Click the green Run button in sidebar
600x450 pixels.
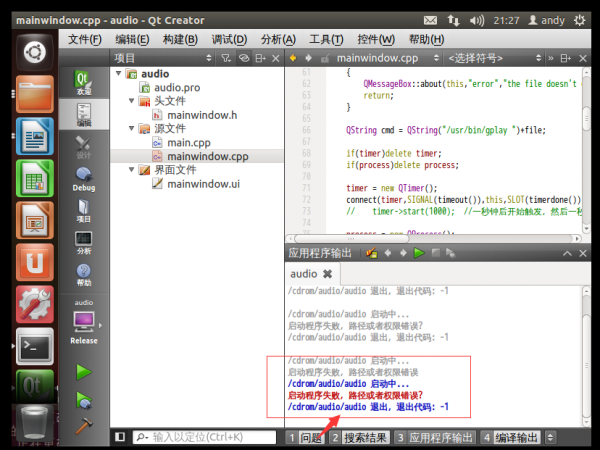84,372
